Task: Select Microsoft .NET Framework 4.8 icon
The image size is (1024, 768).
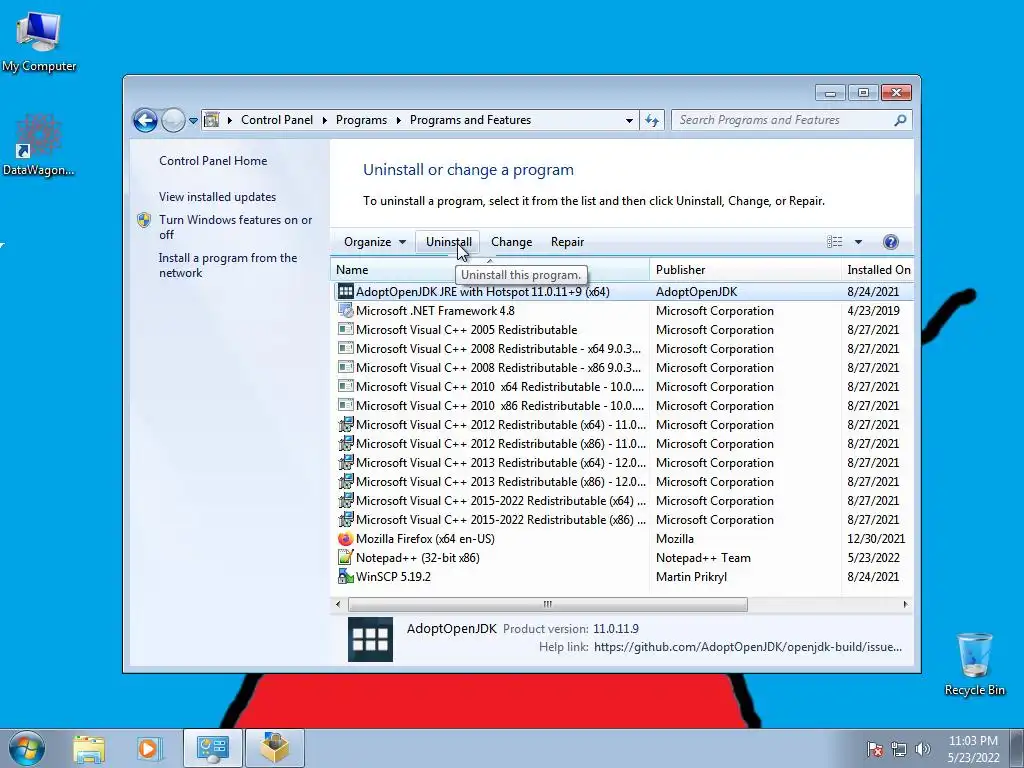Action: pos(345,311)
